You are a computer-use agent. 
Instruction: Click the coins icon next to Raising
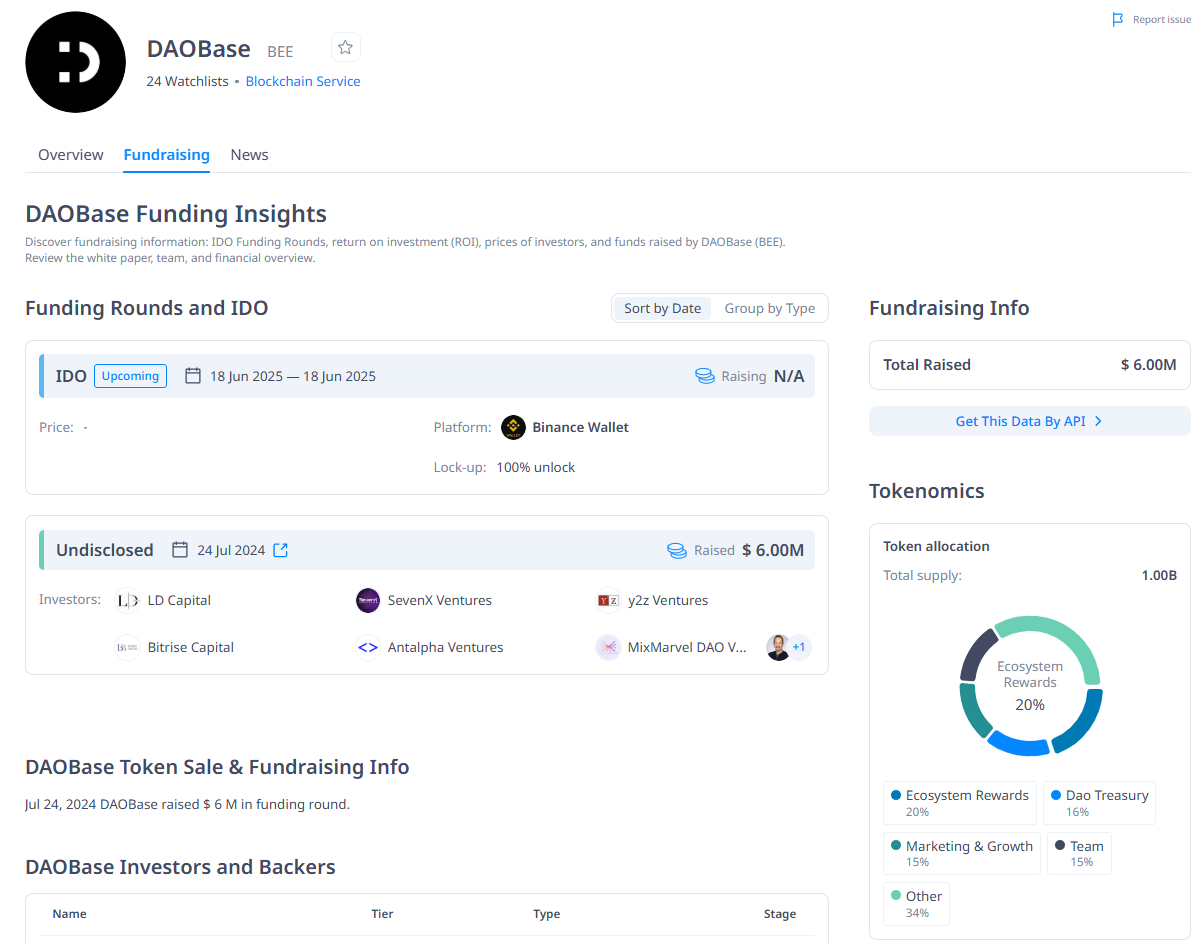click(705, 376)
